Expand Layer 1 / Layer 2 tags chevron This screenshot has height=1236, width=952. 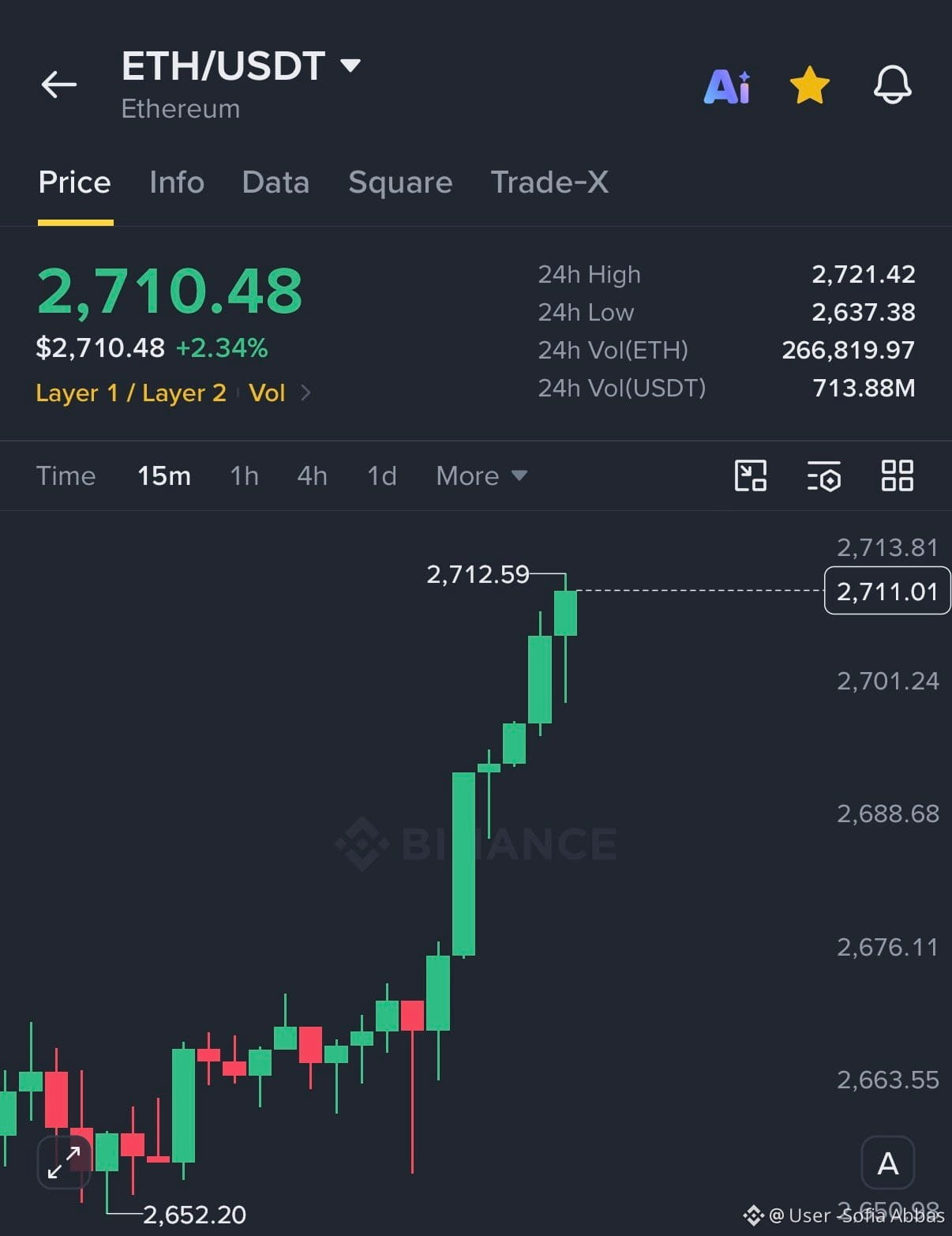point(305,393)
